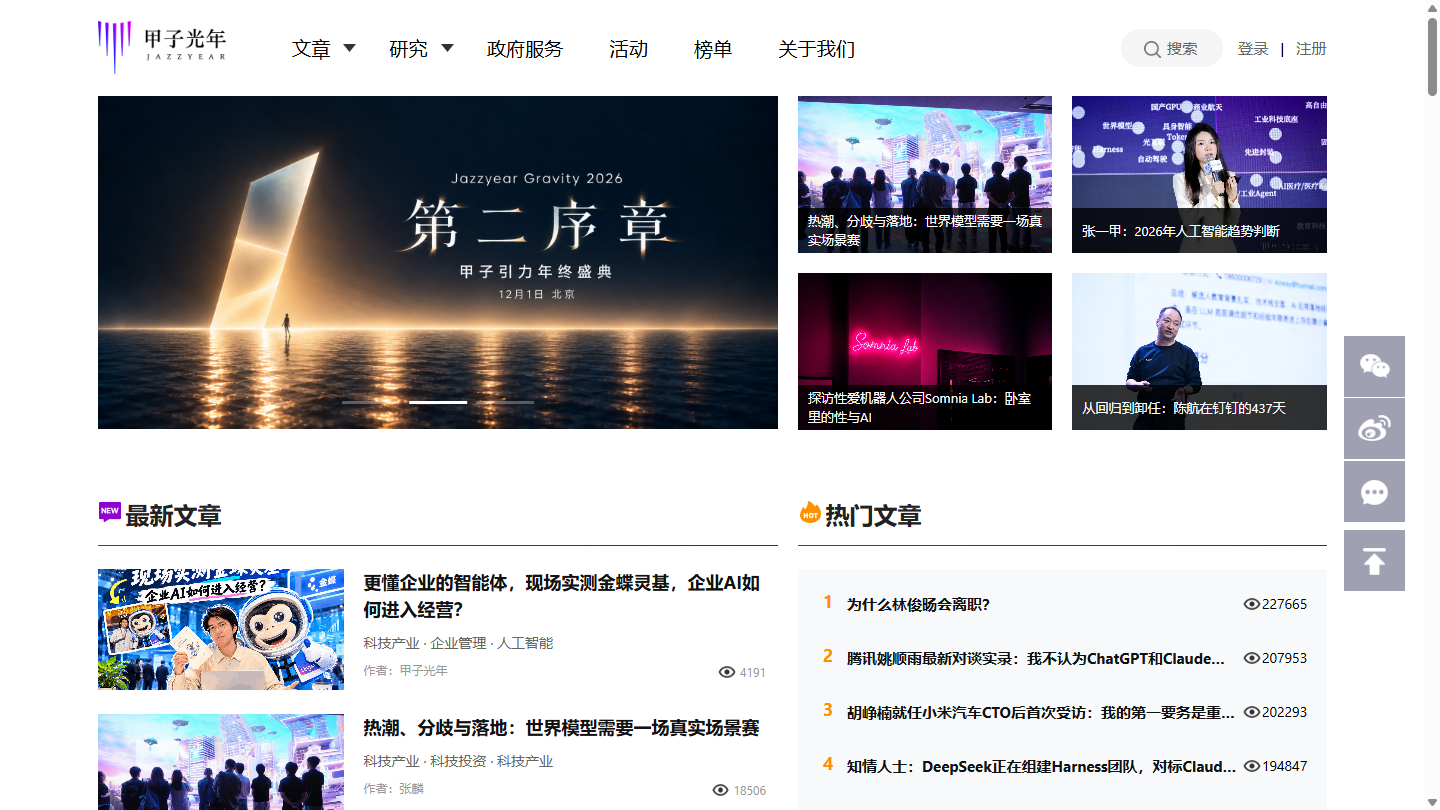Expand the 文章 dropdown arrow
This screenshot has width=1440, height=810.
click(349, 47)
